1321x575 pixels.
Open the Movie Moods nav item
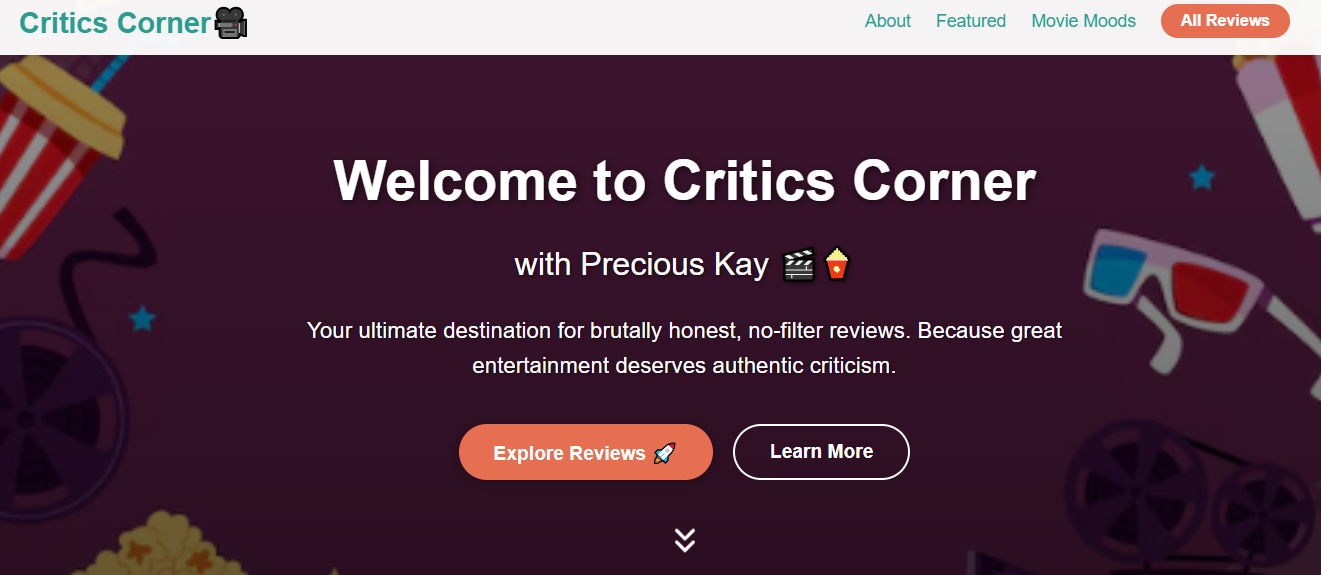(1083, 21)
